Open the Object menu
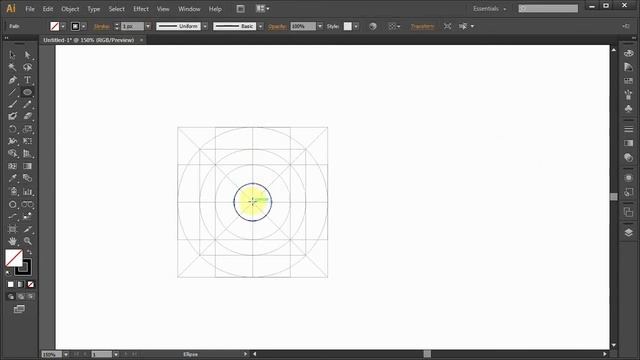This screenshot has height=360, width=640. point(70,9)
